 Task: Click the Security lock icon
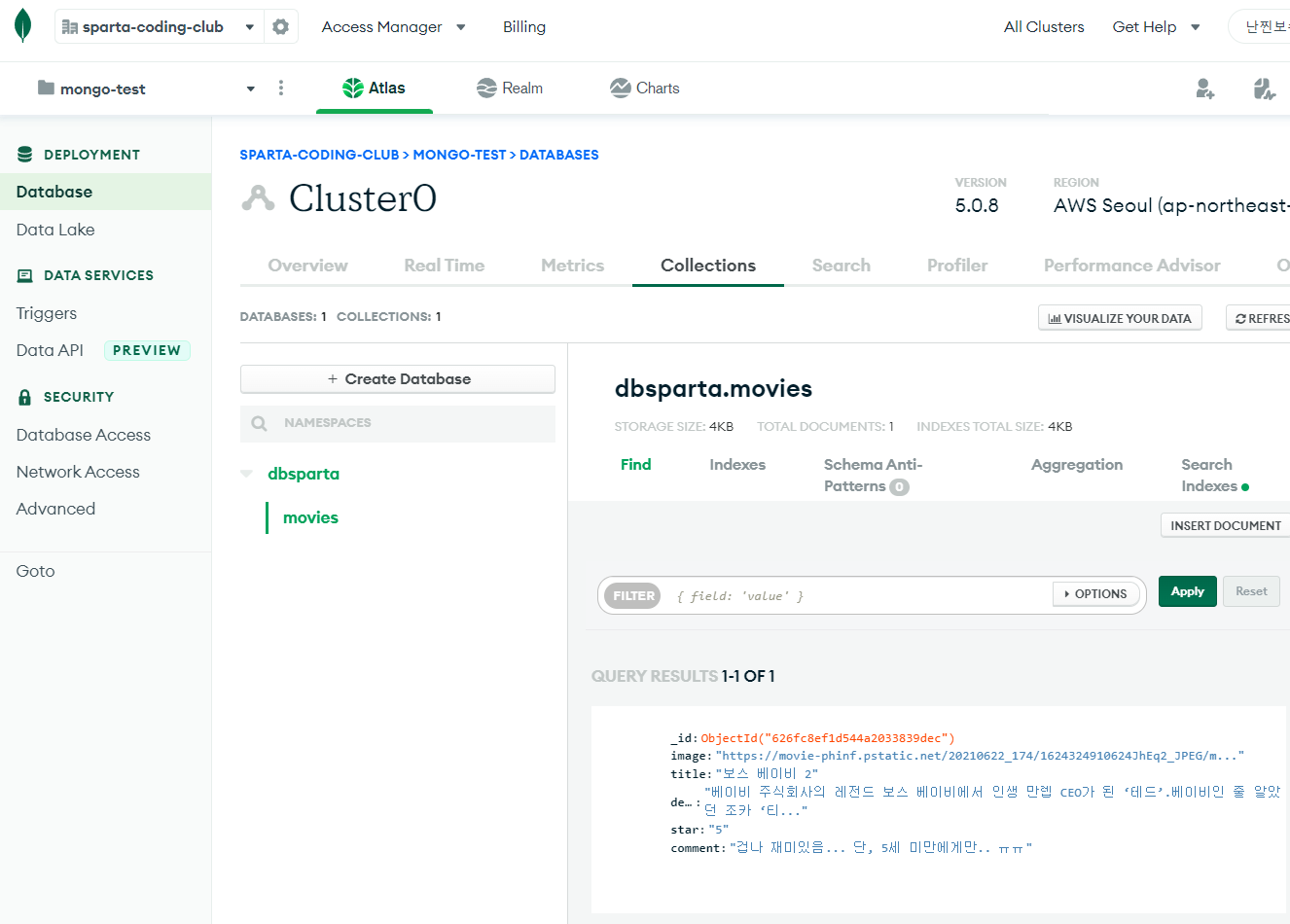click(x=25, y=397)
